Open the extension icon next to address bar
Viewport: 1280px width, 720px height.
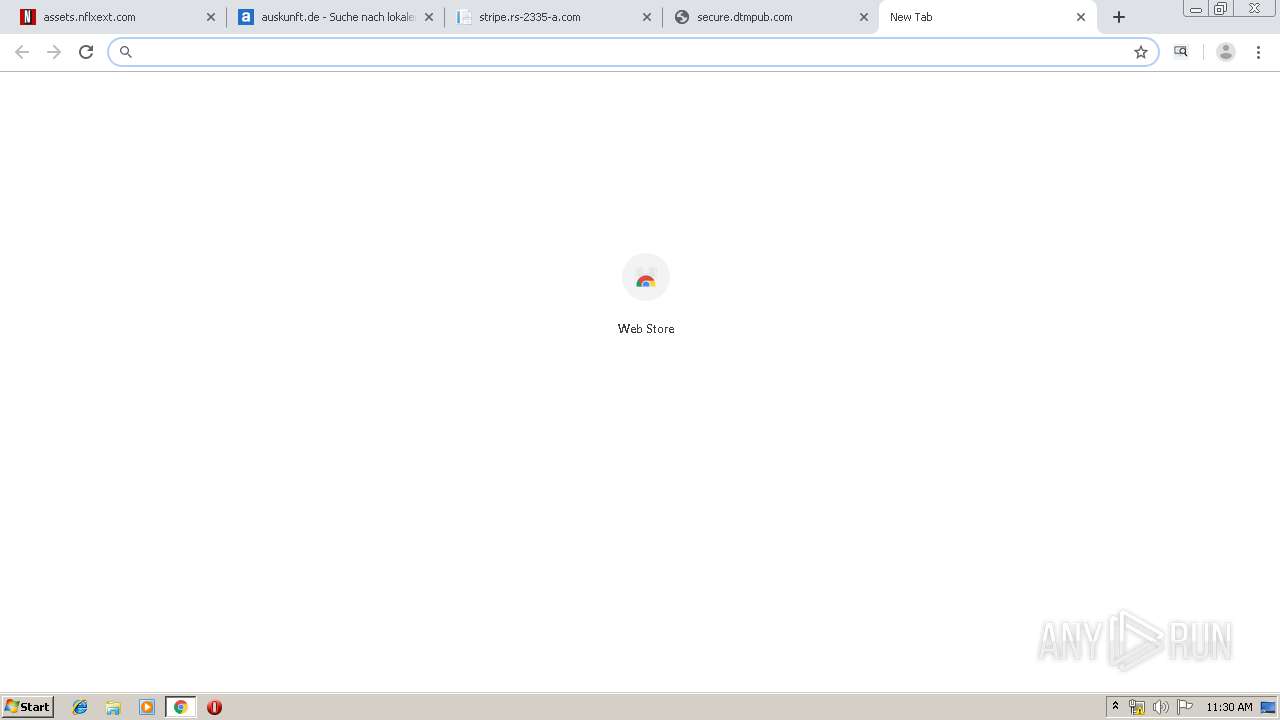click(1181, 52)
